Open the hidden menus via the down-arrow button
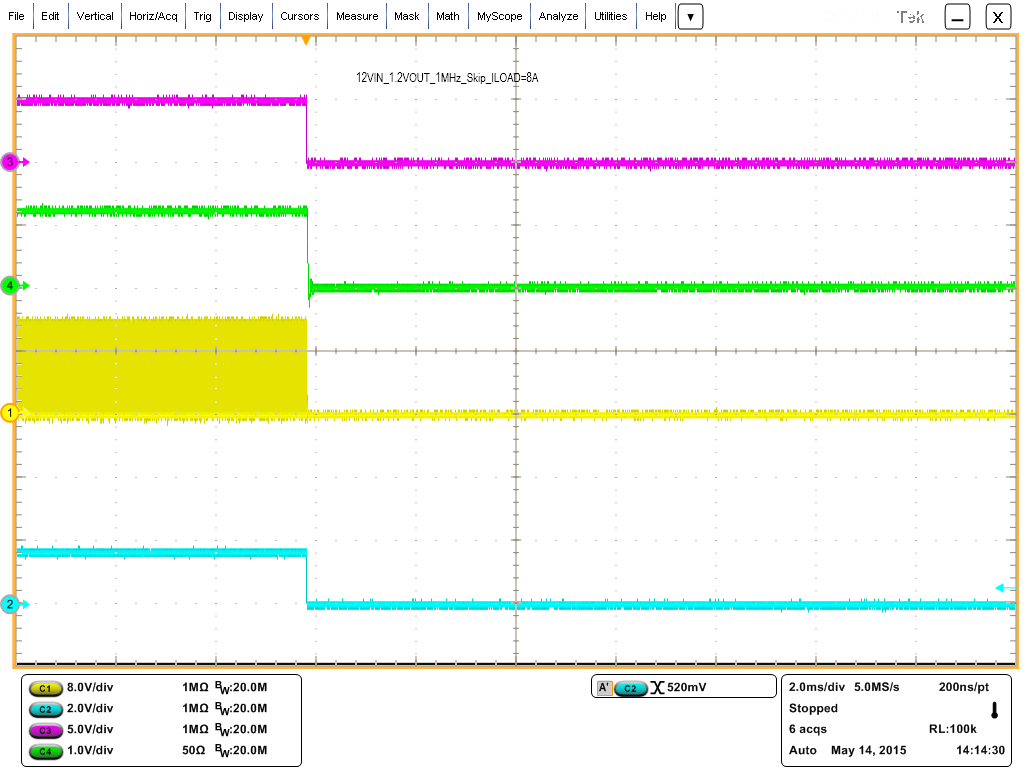 pos(690,16)
